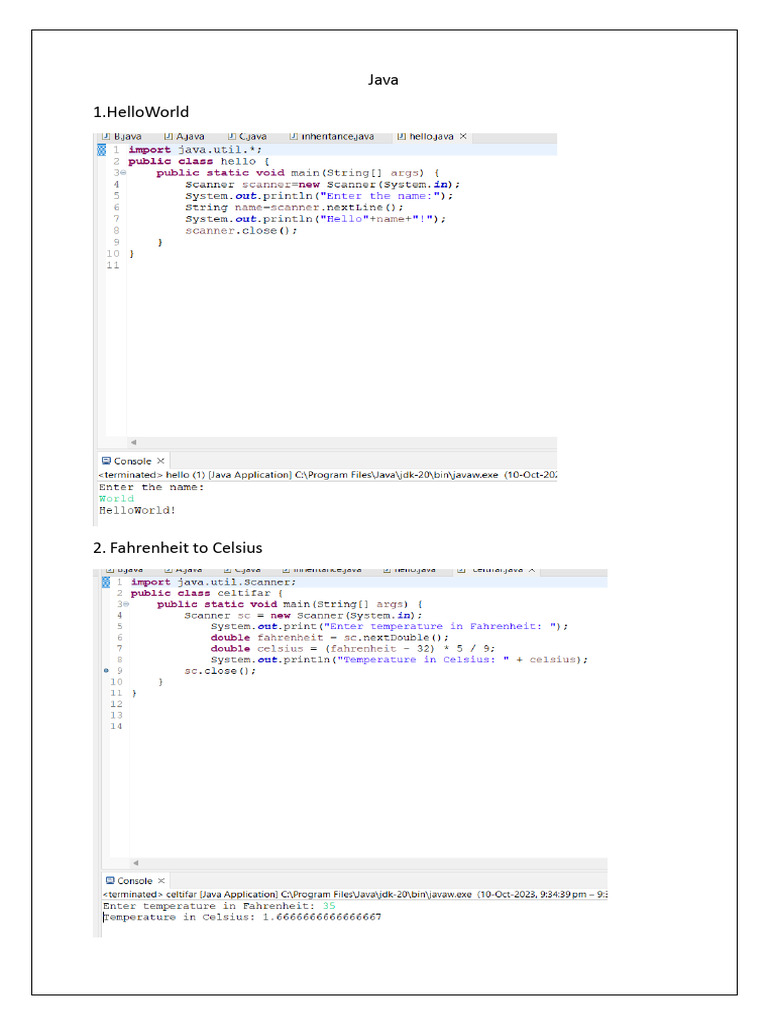Click the Console icon in the celtifar output panel

(110, 881)
